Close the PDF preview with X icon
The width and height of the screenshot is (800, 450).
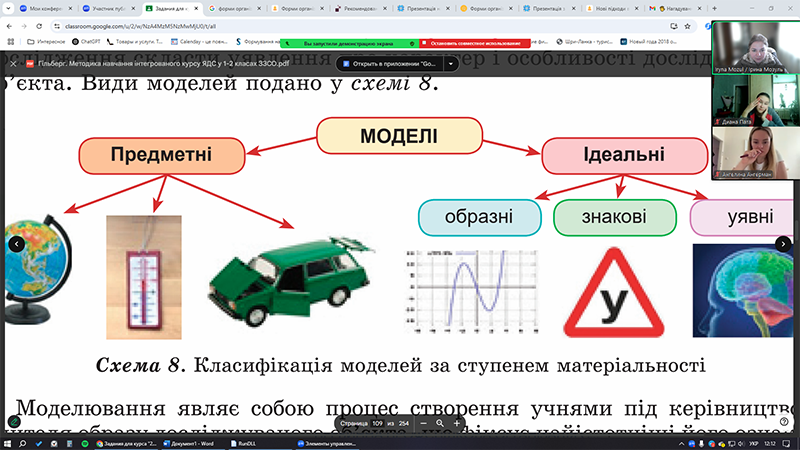tap(13, 64)
